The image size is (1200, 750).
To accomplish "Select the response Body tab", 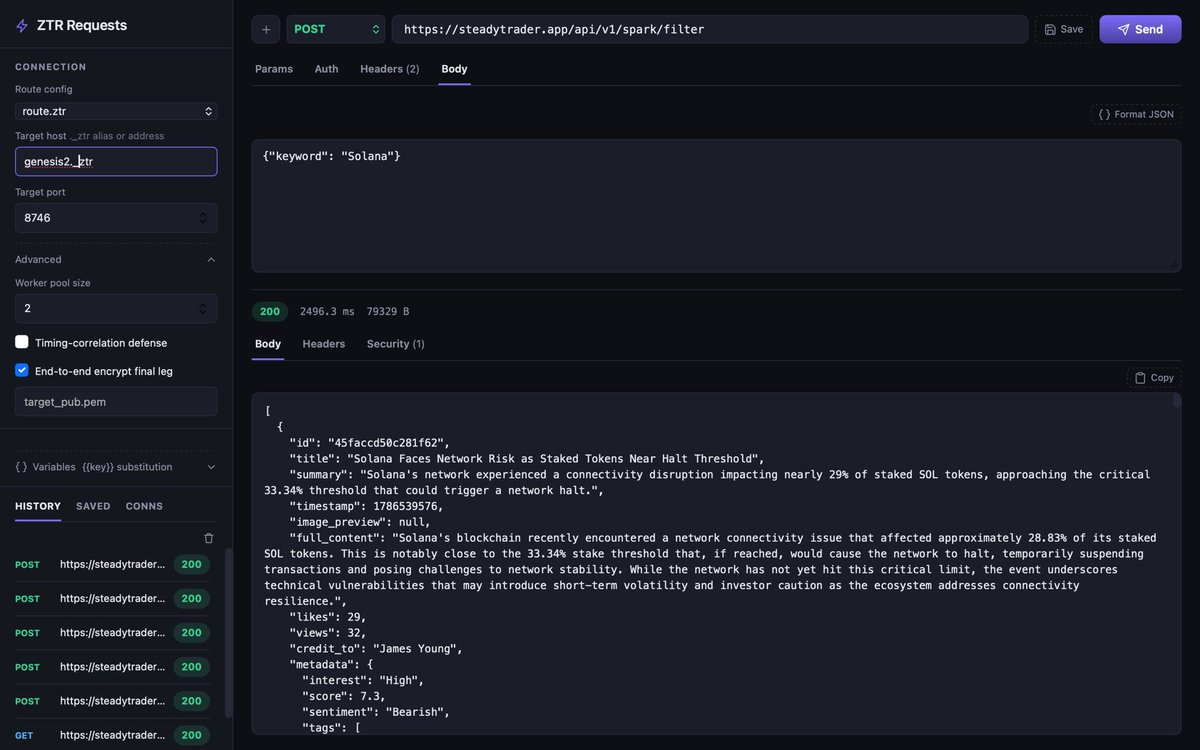I will coord(268,344).
